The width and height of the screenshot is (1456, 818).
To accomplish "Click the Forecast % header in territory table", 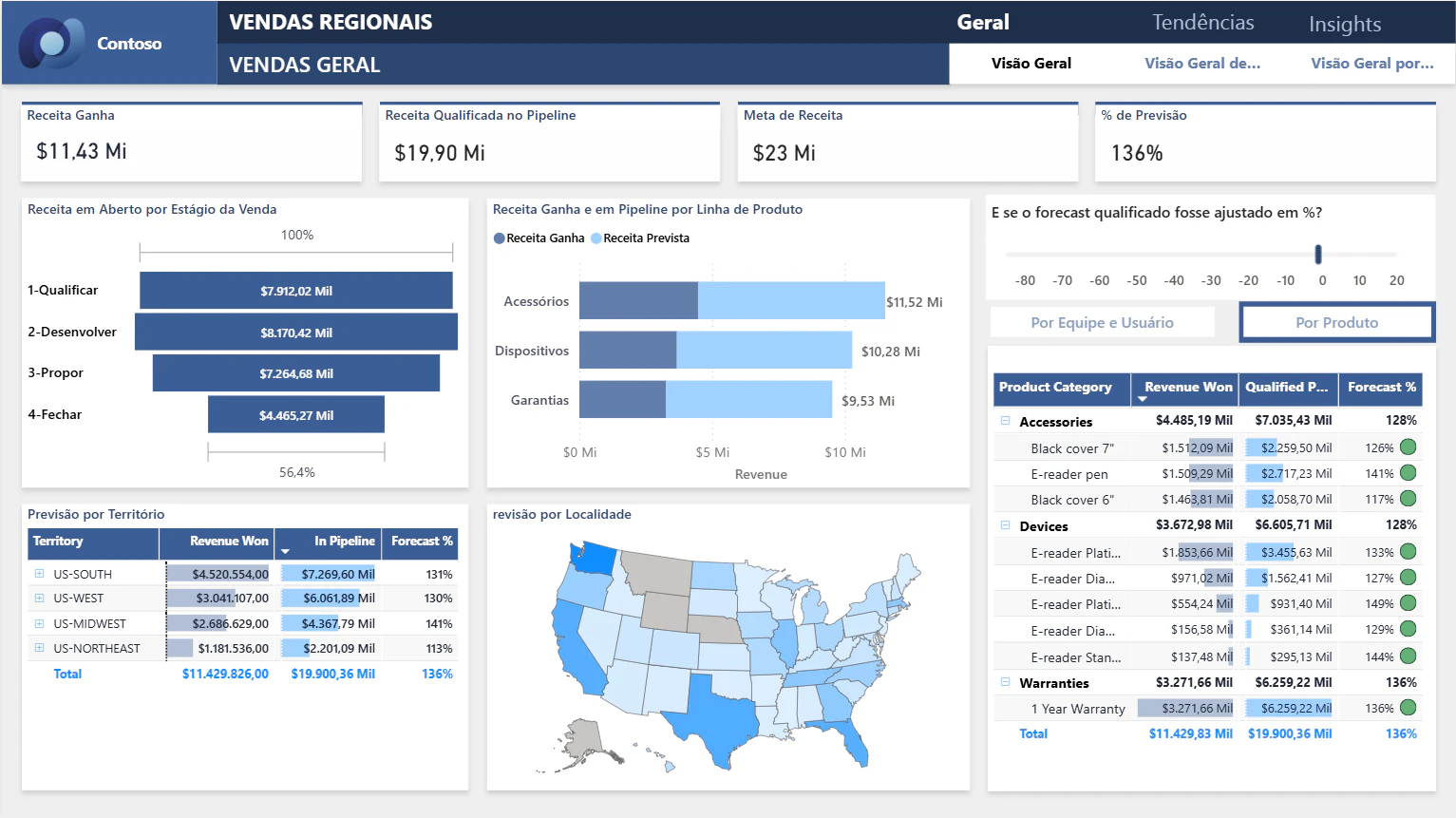I will tap(422, 542).
